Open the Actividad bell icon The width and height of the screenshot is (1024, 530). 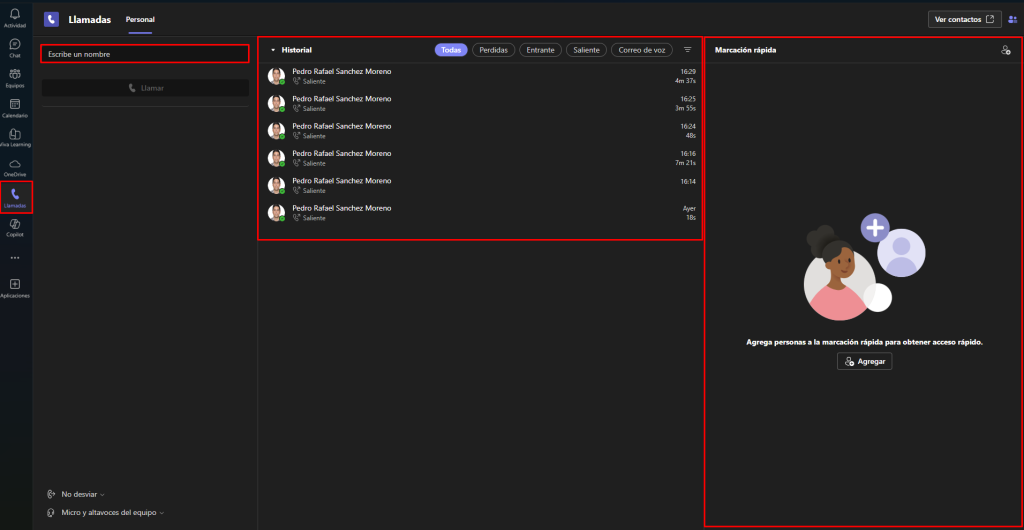[x=15, y=15]
